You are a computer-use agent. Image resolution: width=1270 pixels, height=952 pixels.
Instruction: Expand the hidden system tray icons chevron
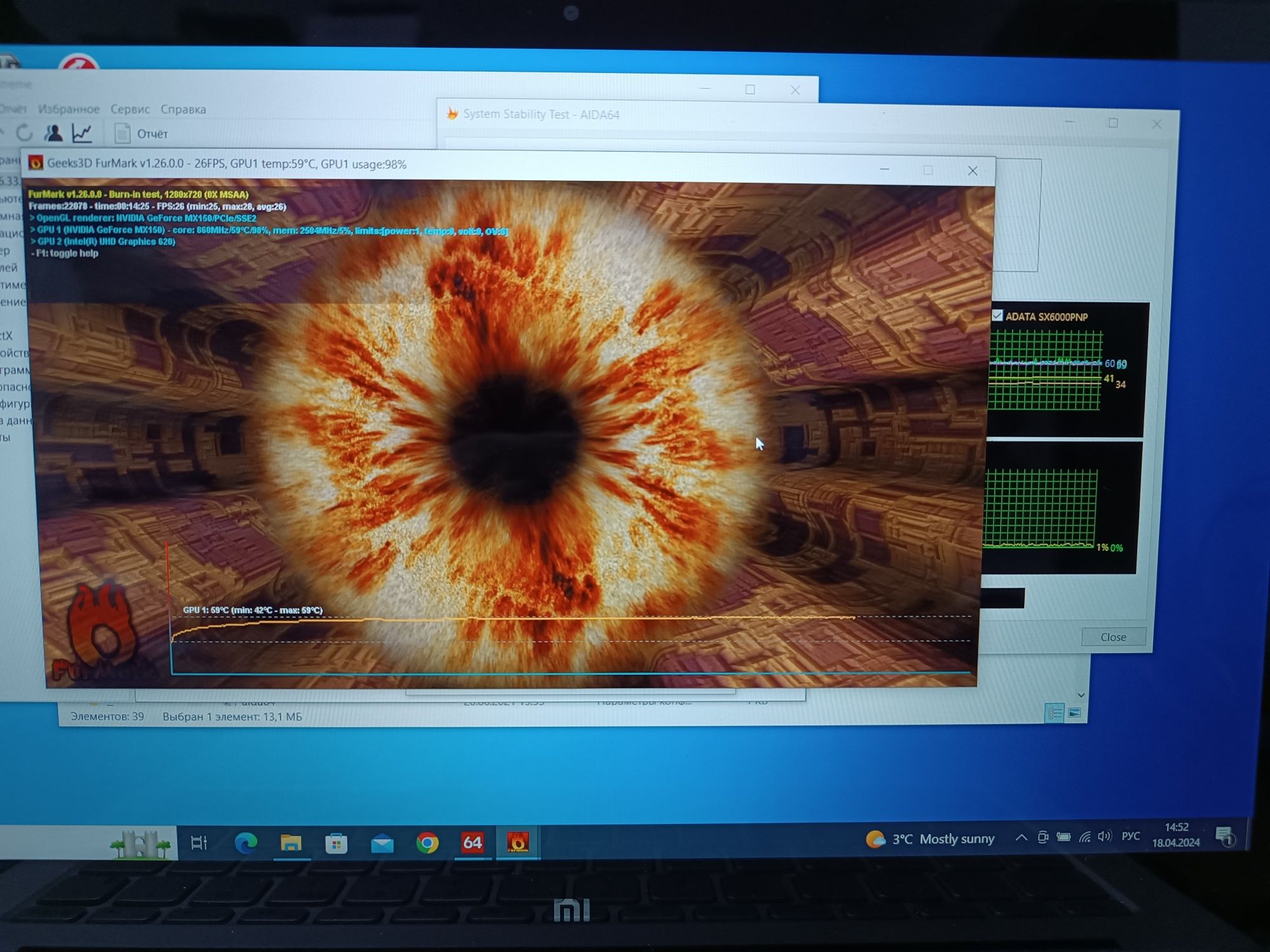tap(1021, 838)
